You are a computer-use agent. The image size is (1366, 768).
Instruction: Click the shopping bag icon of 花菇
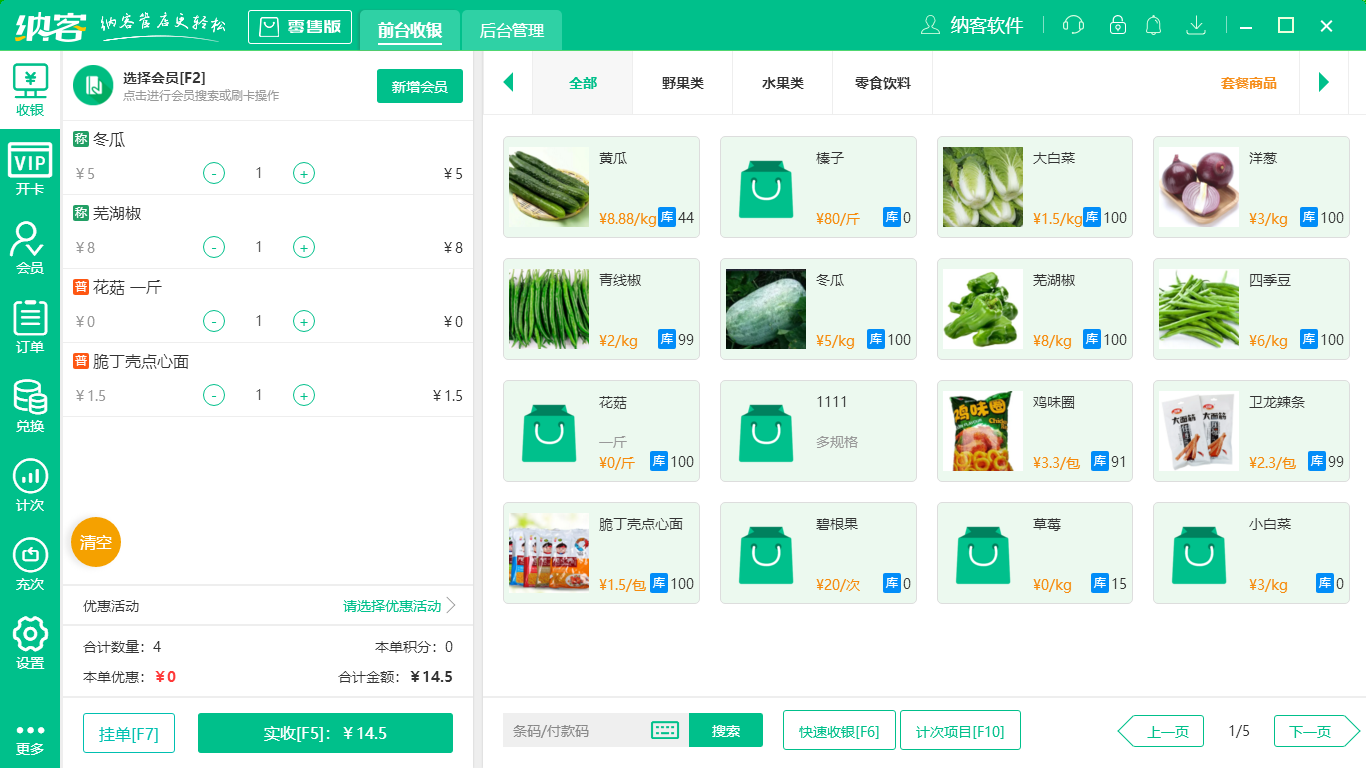tap(549, 431)
